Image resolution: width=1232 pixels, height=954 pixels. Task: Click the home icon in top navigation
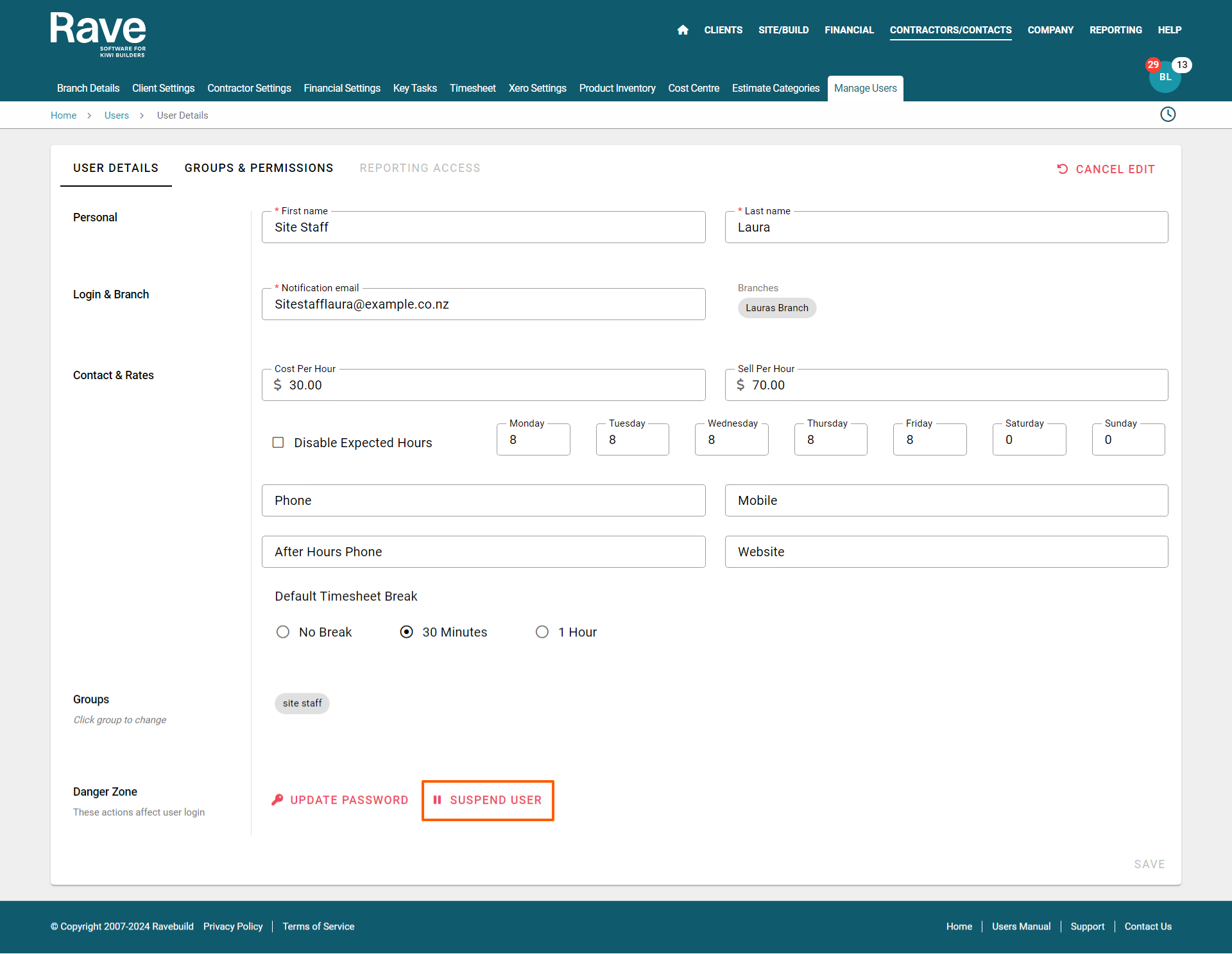[683, 30]
